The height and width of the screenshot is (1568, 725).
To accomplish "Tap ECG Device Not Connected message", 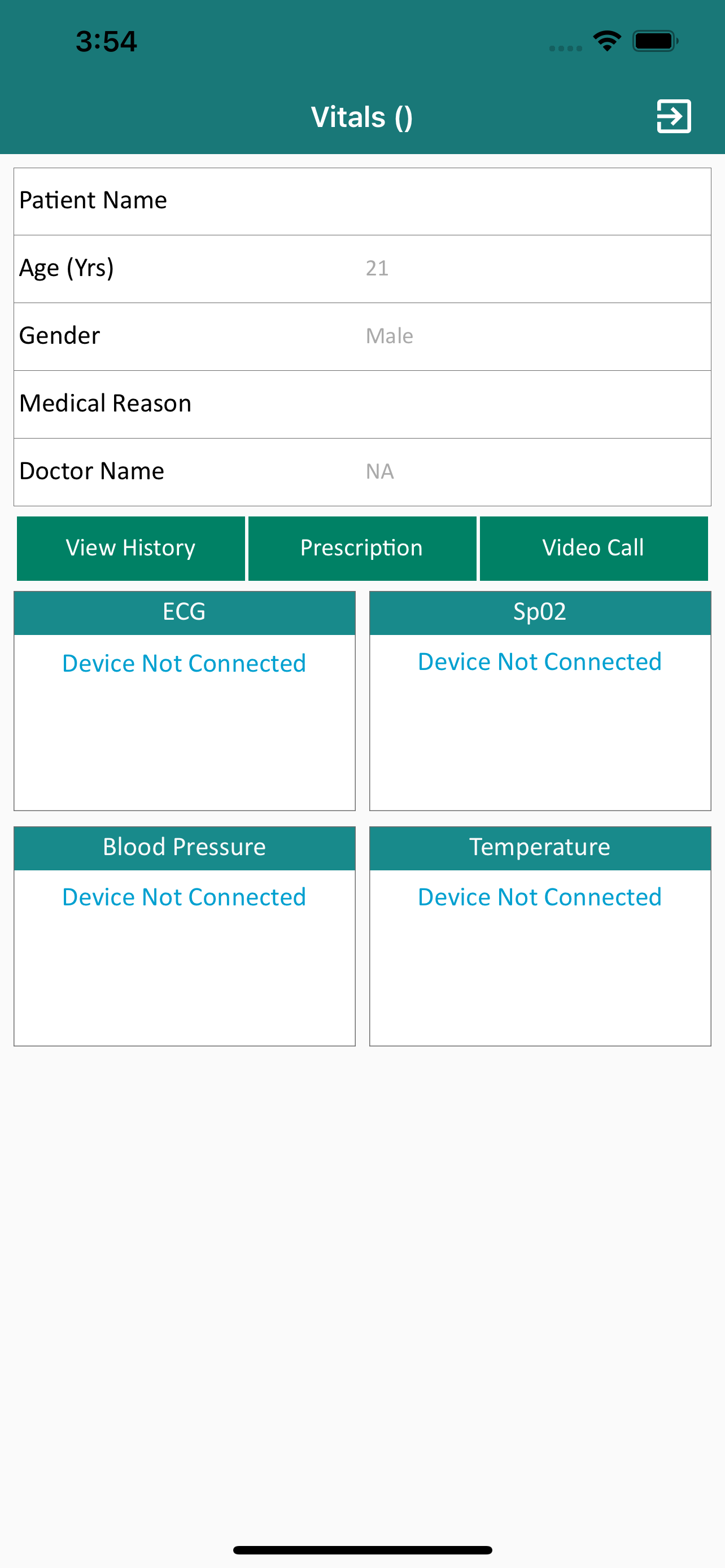I will pos(184,663).
